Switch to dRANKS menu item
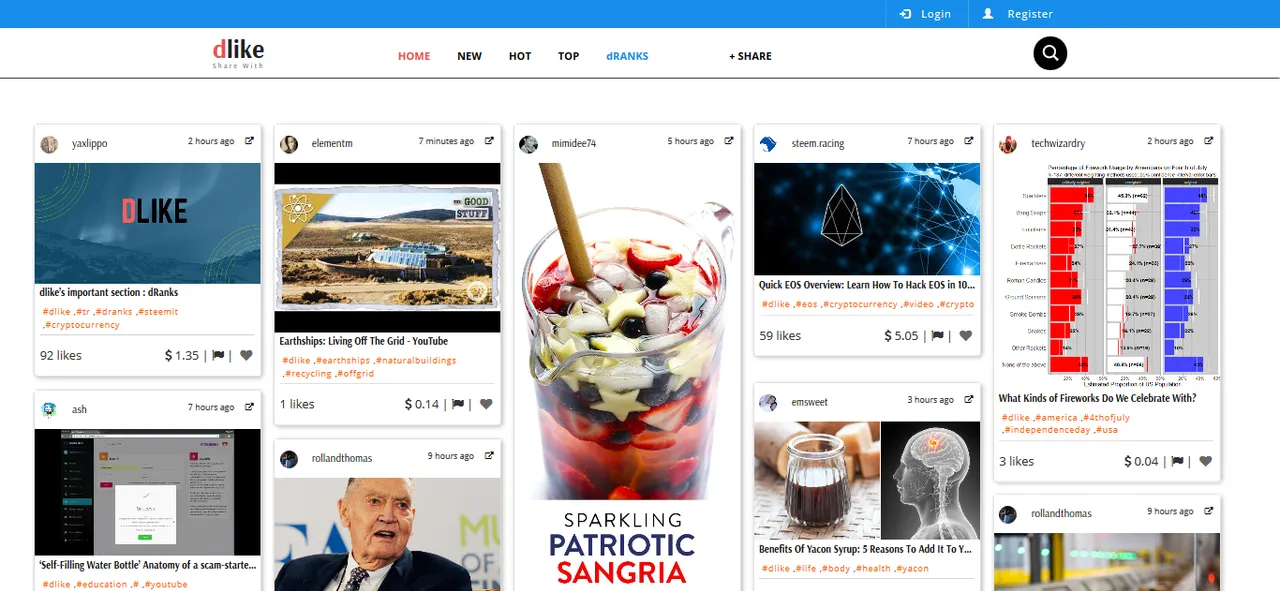Screen dimensions: 1280x591 tap(627, 56)
